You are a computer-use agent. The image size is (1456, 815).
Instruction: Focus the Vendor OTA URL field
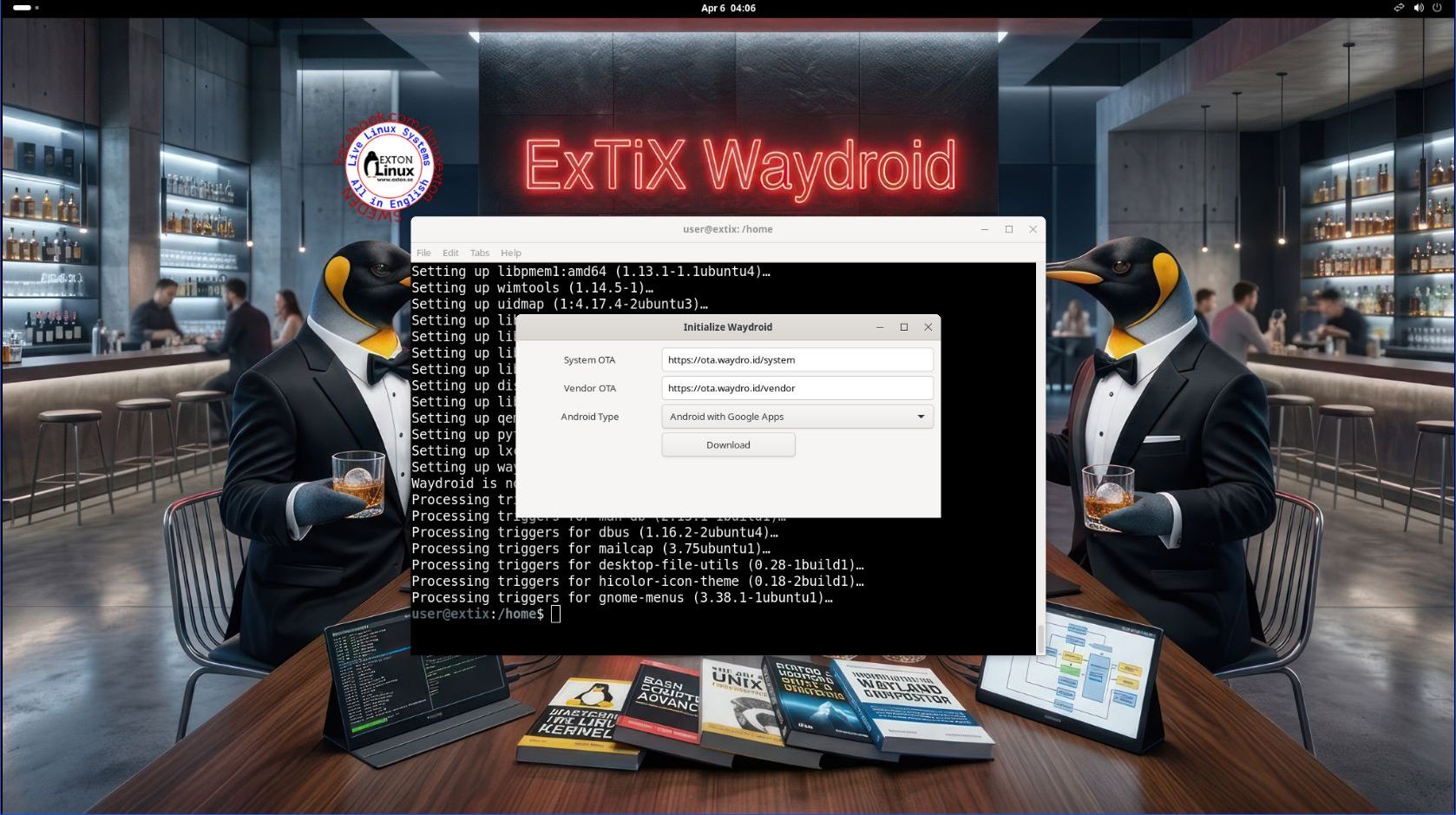pyautogui.click(x=797, y=388)
